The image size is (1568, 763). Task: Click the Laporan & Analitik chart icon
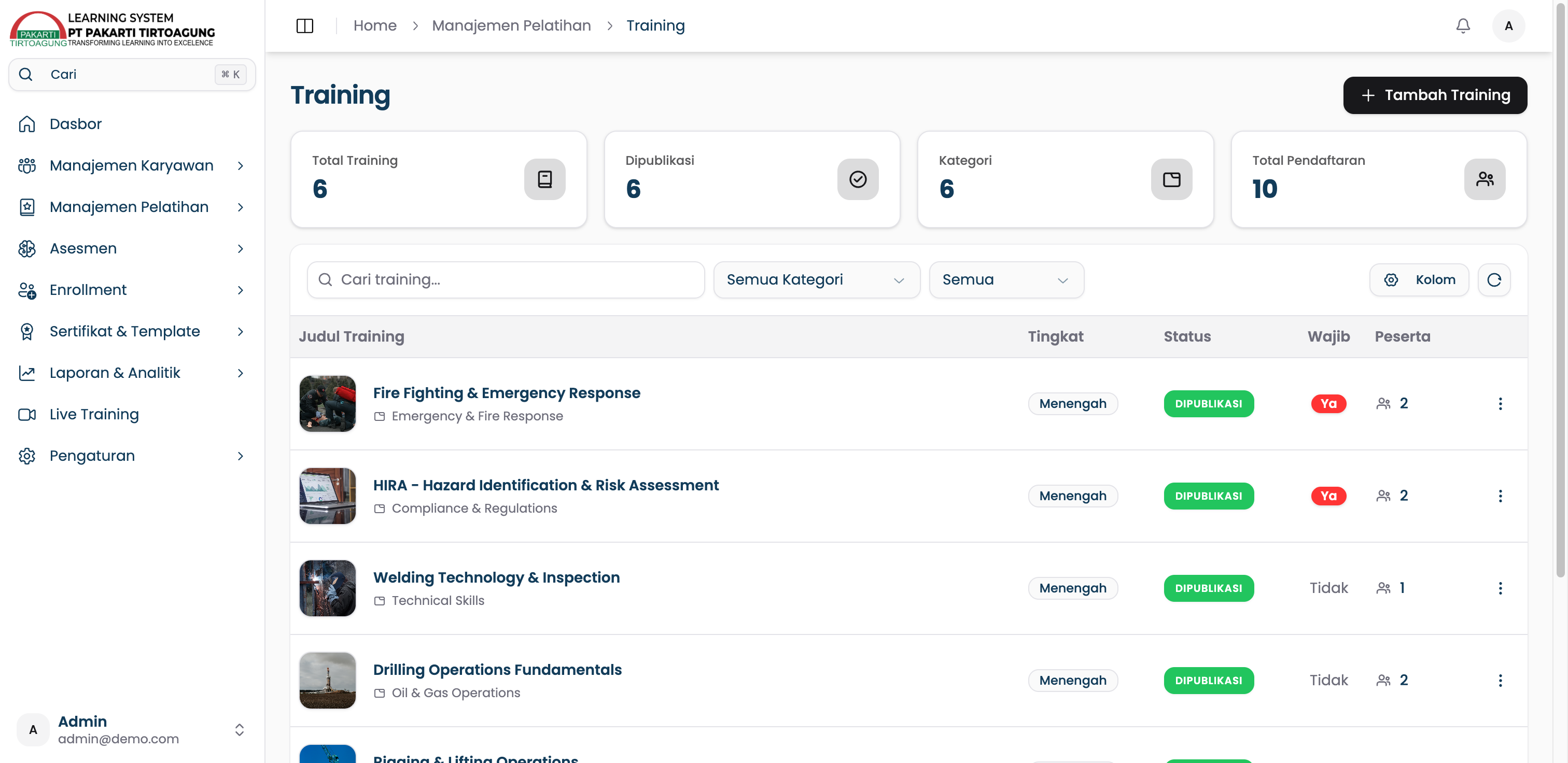27,373
